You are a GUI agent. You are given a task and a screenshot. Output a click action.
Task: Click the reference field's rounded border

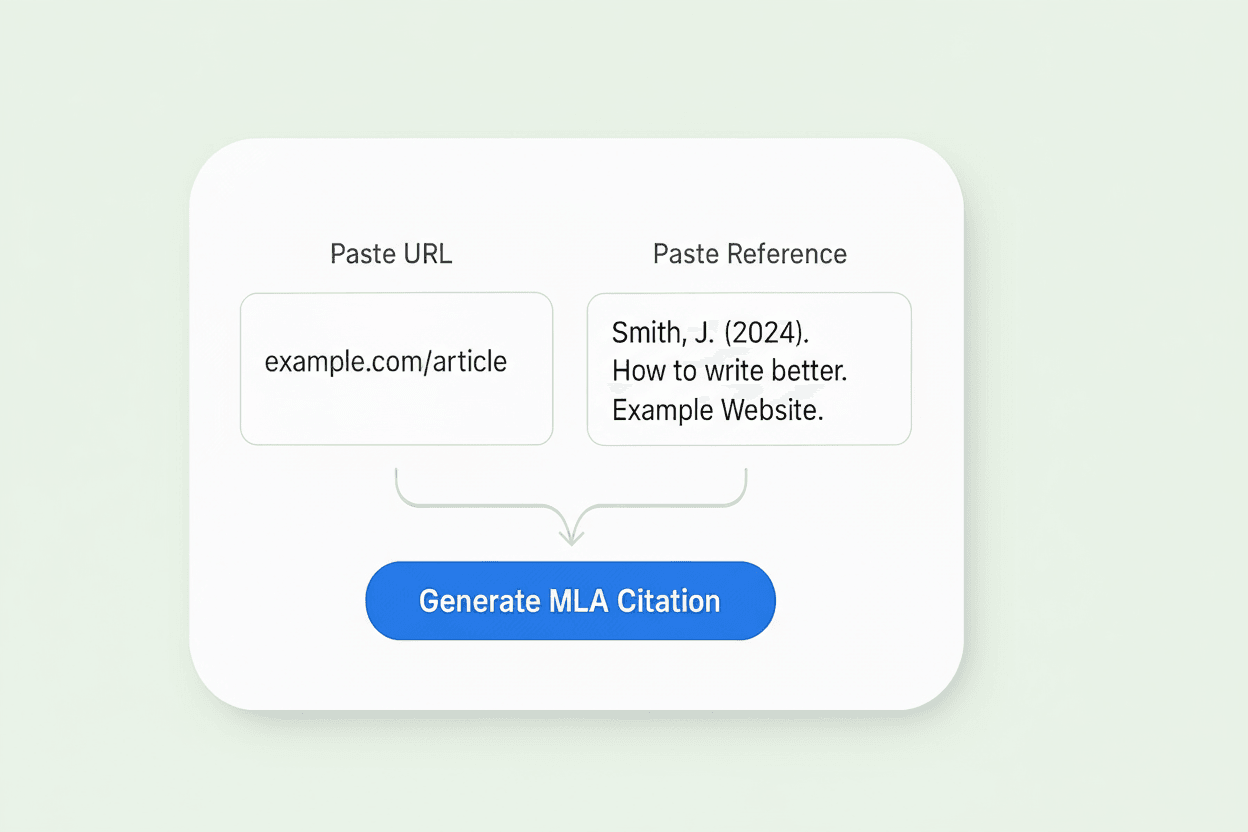pyautogui.click(x=749, y=293)
